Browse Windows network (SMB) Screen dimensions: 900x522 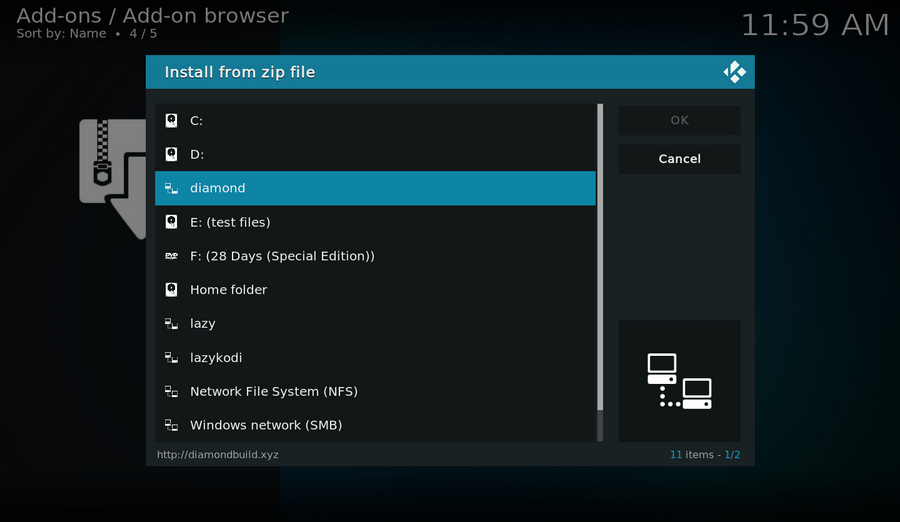pos(375,425)
